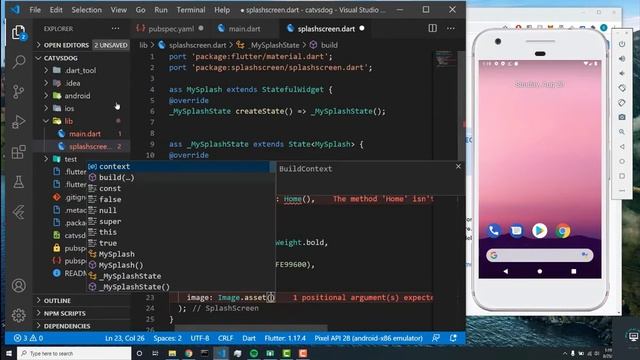Open the Accounts icon in activity bar
This screenshot has width=640, height=360.
tap(18, 285)
